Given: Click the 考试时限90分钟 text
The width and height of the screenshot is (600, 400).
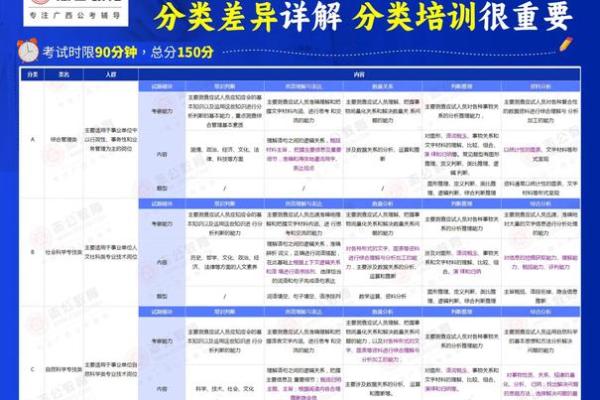Looking at the screenshot, I should [x=90, y=52].
